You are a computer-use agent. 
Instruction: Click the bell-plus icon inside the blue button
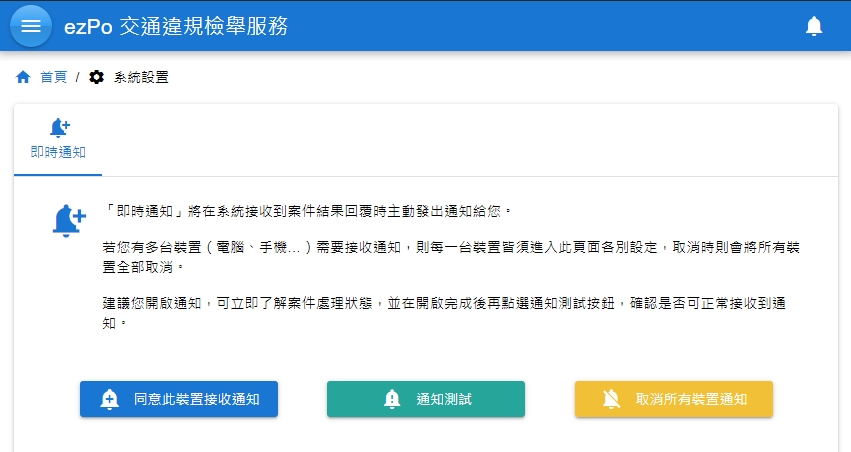pyautogui.click(x=110, y=399)
